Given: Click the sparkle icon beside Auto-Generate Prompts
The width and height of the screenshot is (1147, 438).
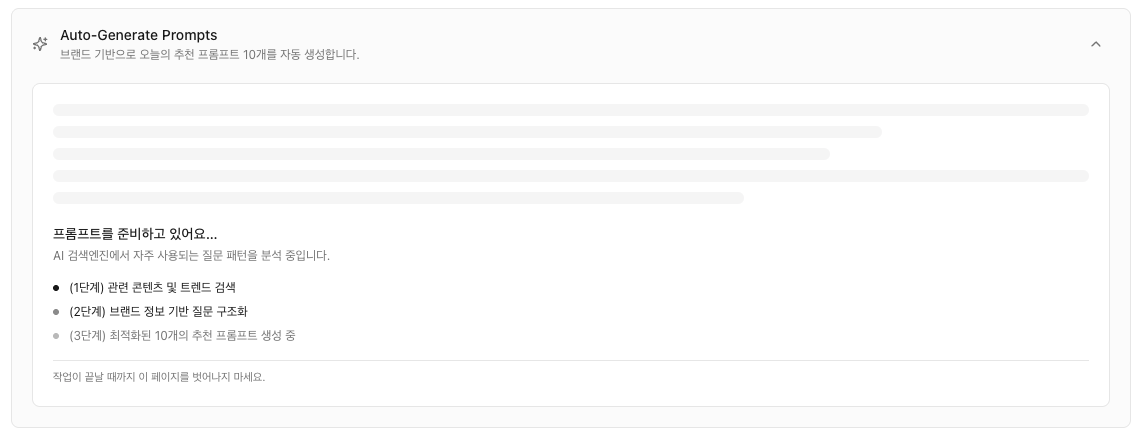Looking at the screenshot, I should [40, 44].
